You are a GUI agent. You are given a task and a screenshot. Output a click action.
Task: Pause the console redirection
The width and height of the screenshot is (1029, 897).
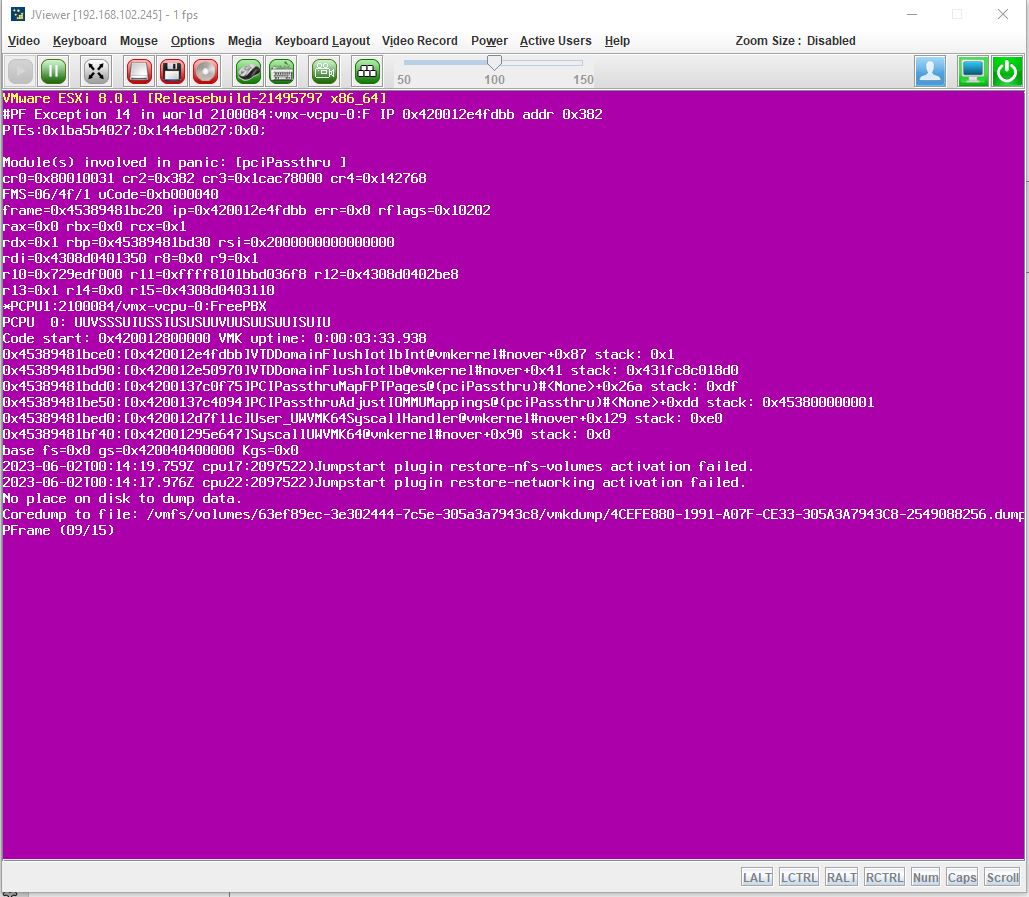coord(53,71)
